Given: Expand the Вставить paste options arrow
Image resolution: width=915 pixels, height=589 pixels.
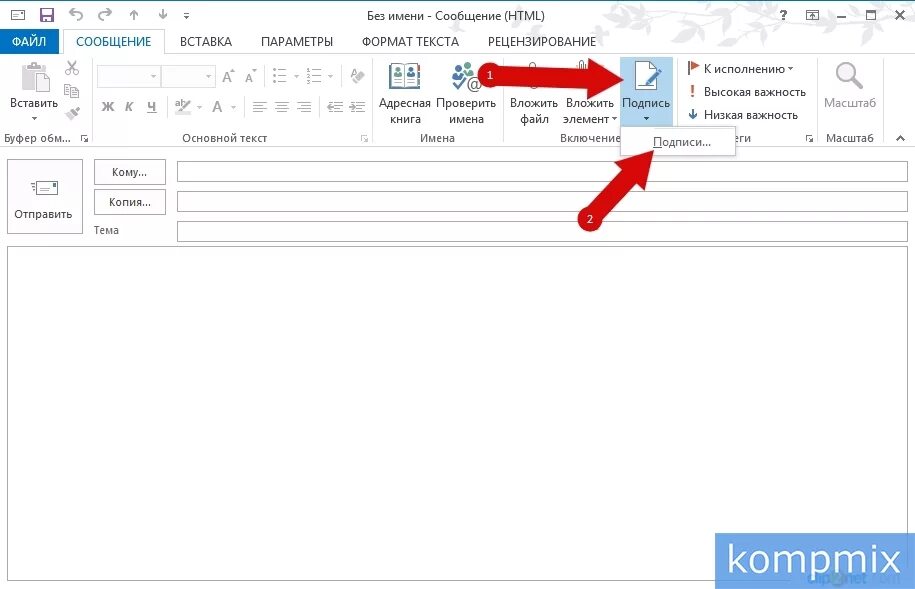Looking at the screenshot, I should coord(34,119).
